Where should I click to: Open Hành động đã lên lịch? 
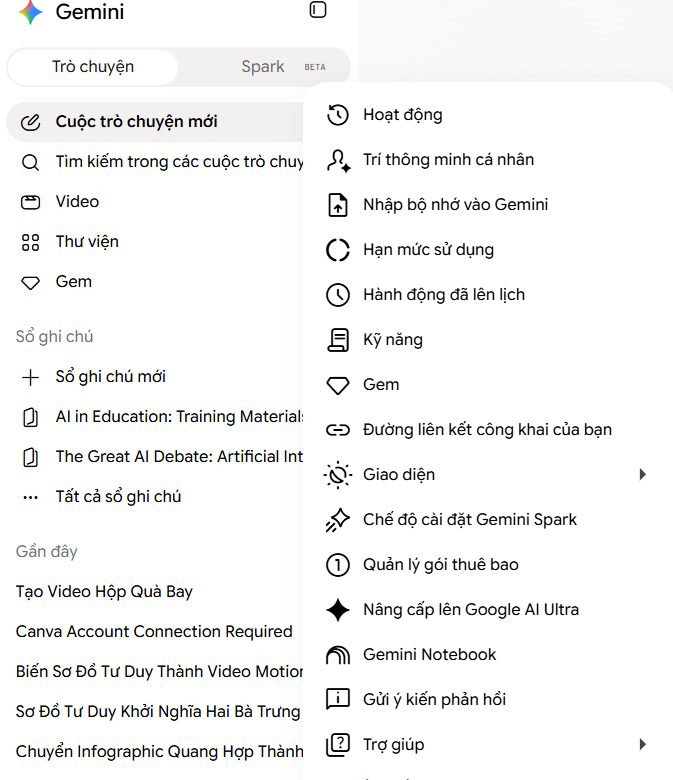487,295
